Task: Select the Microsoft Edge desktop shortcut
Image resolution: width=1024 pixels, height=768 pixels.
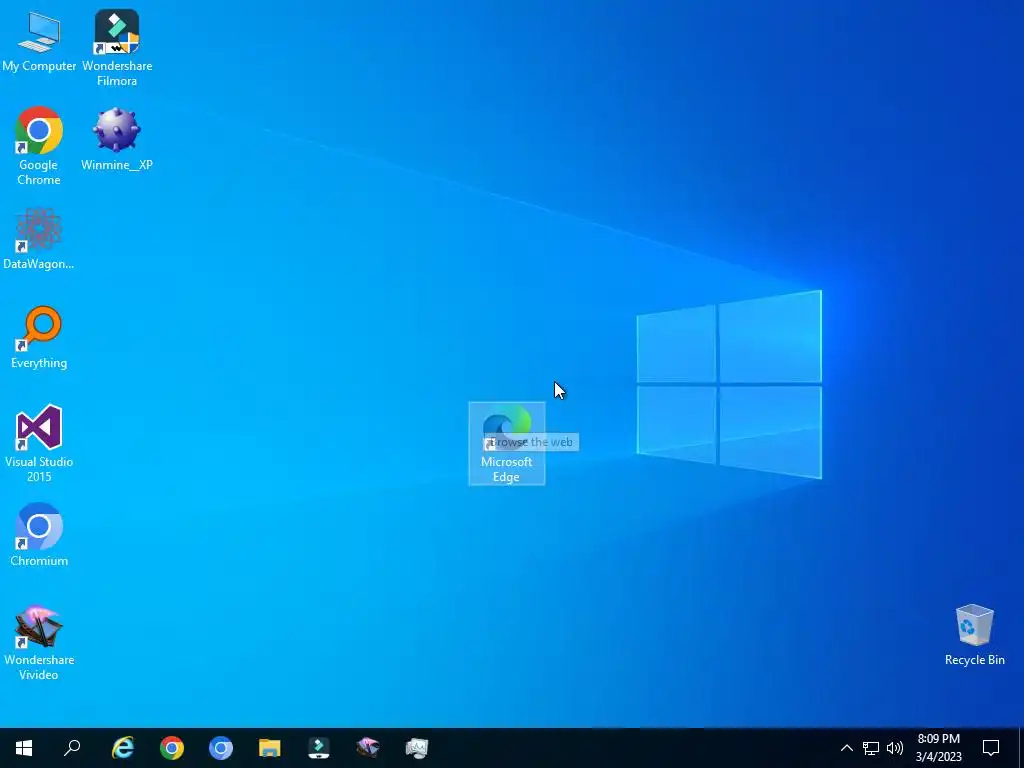Action: [x=507, y=443]
